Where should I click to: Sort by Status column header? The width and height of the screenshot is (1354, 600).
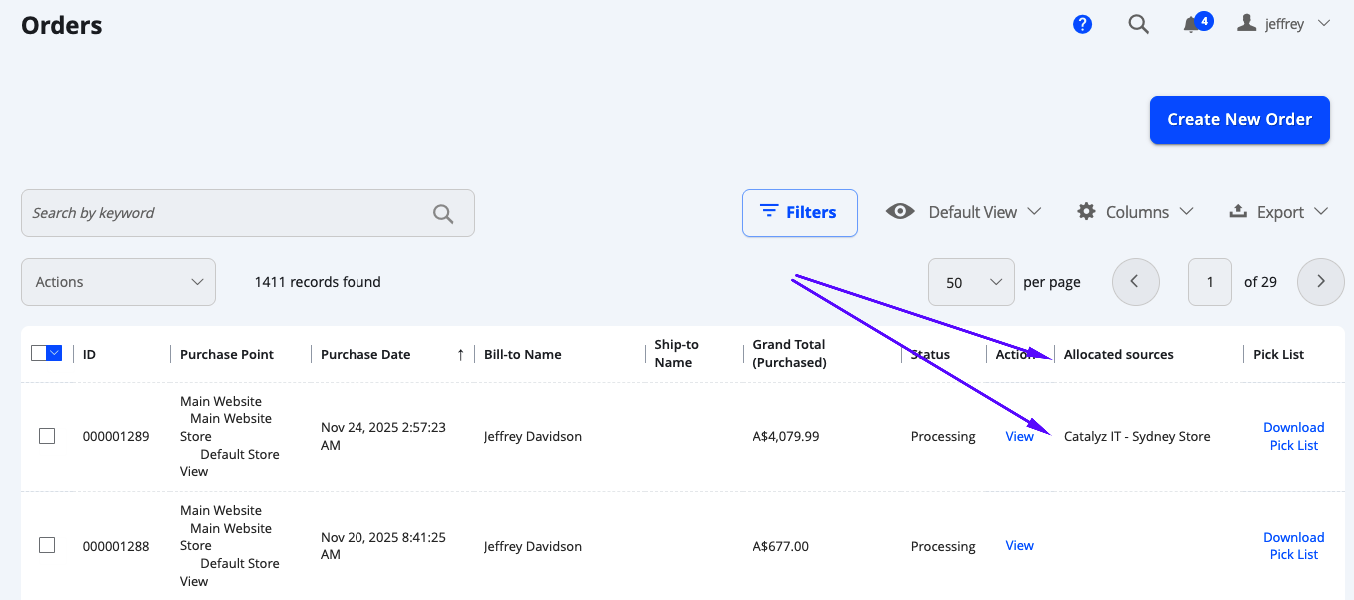930,354
